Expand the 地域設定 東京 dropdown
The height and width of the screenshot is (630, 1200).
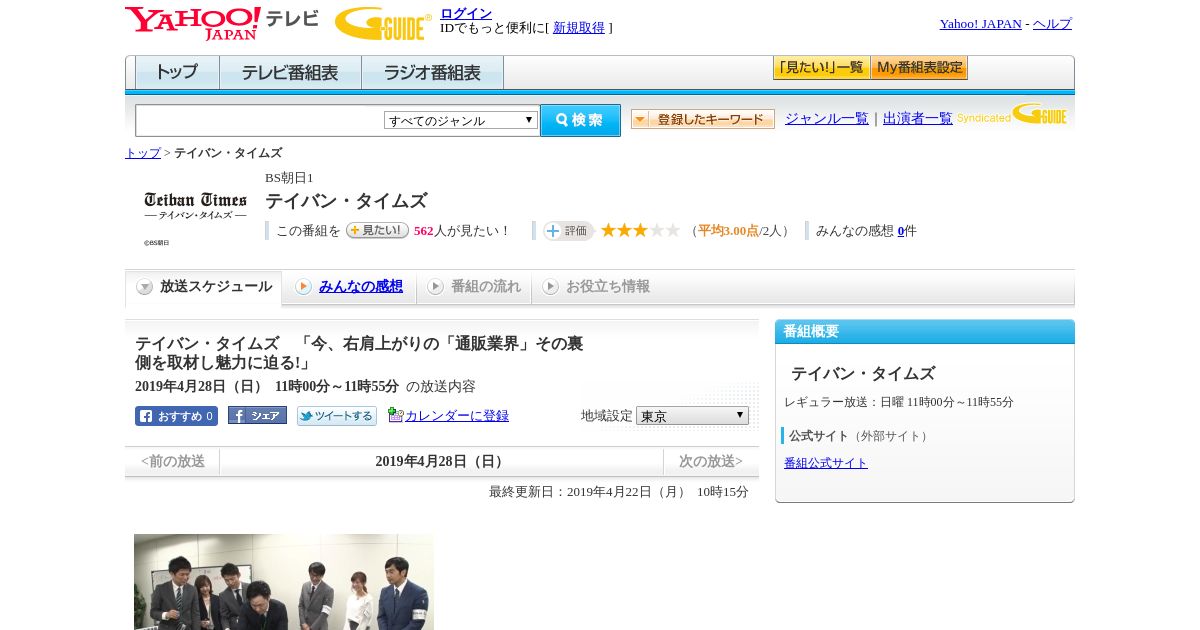[692, 415]
